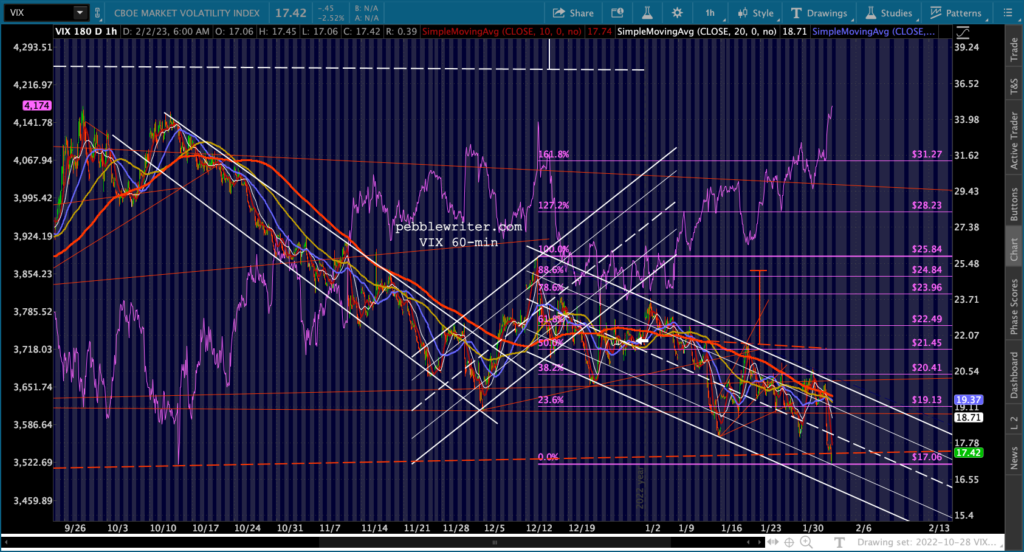
Task: Open the Studies menu
Action: coord(889,12)
